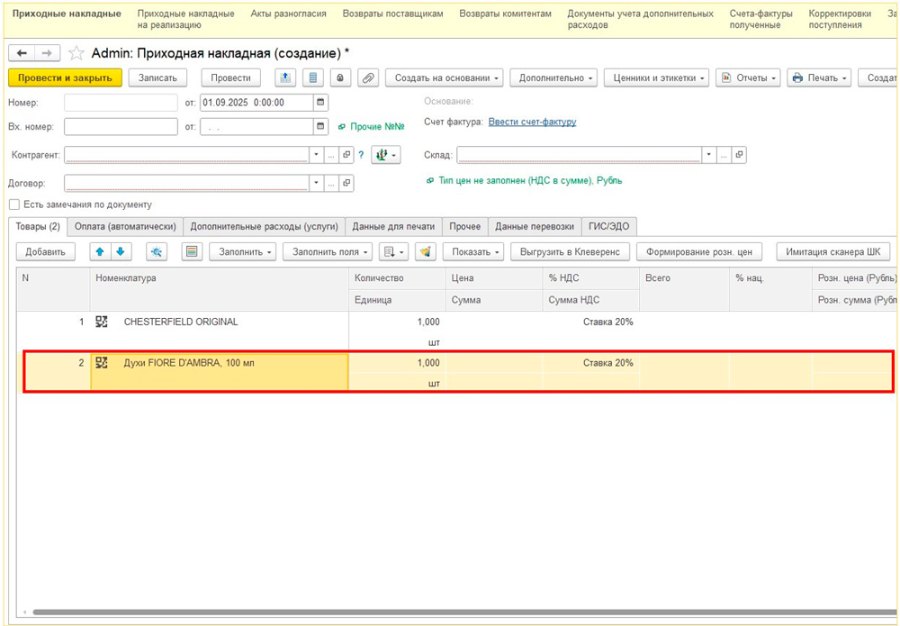Expand the Склад dropdown list

point(709,155)
